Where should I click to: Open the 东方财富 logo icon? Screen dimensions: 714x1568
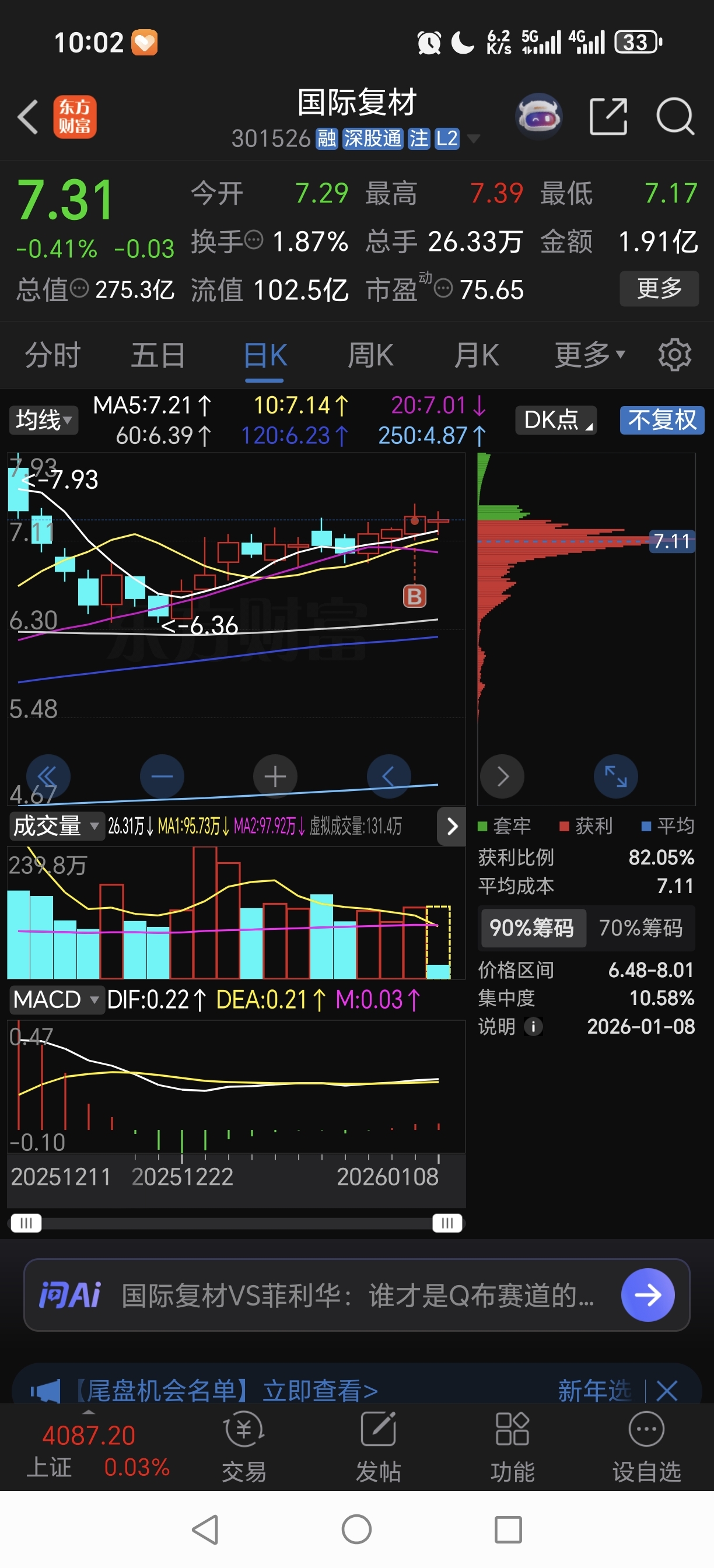coord(75,116)
